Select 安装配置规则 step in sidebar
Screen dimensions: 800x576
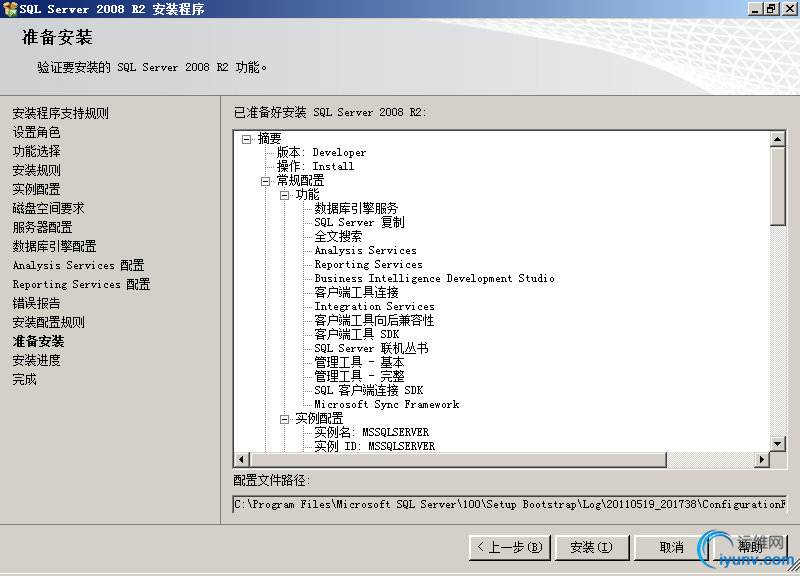point(48,322)
